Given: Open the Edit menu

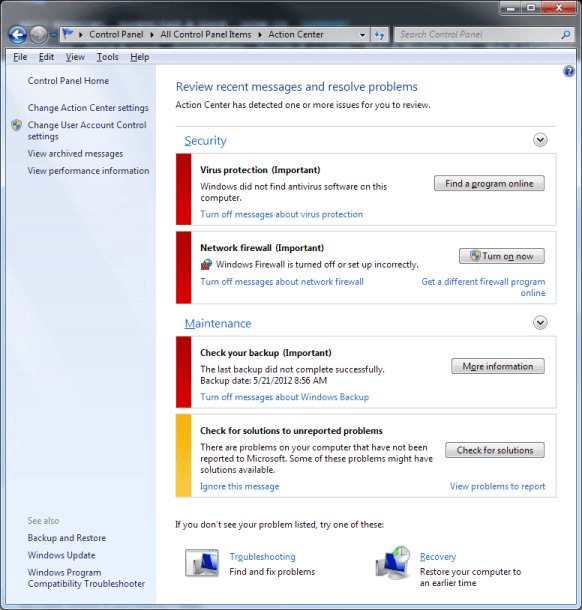Looking at the screenshot, I should 46,57.
